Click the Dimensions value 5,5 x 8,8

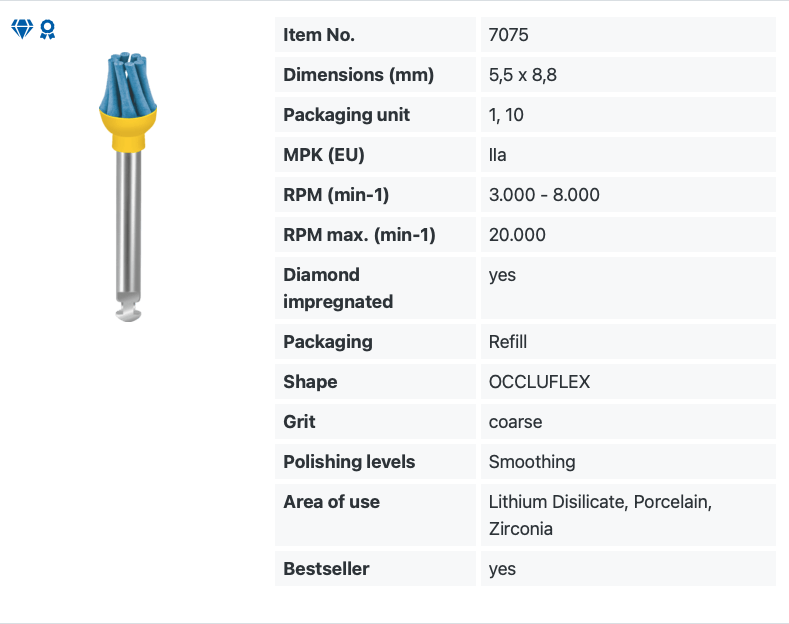523,75
